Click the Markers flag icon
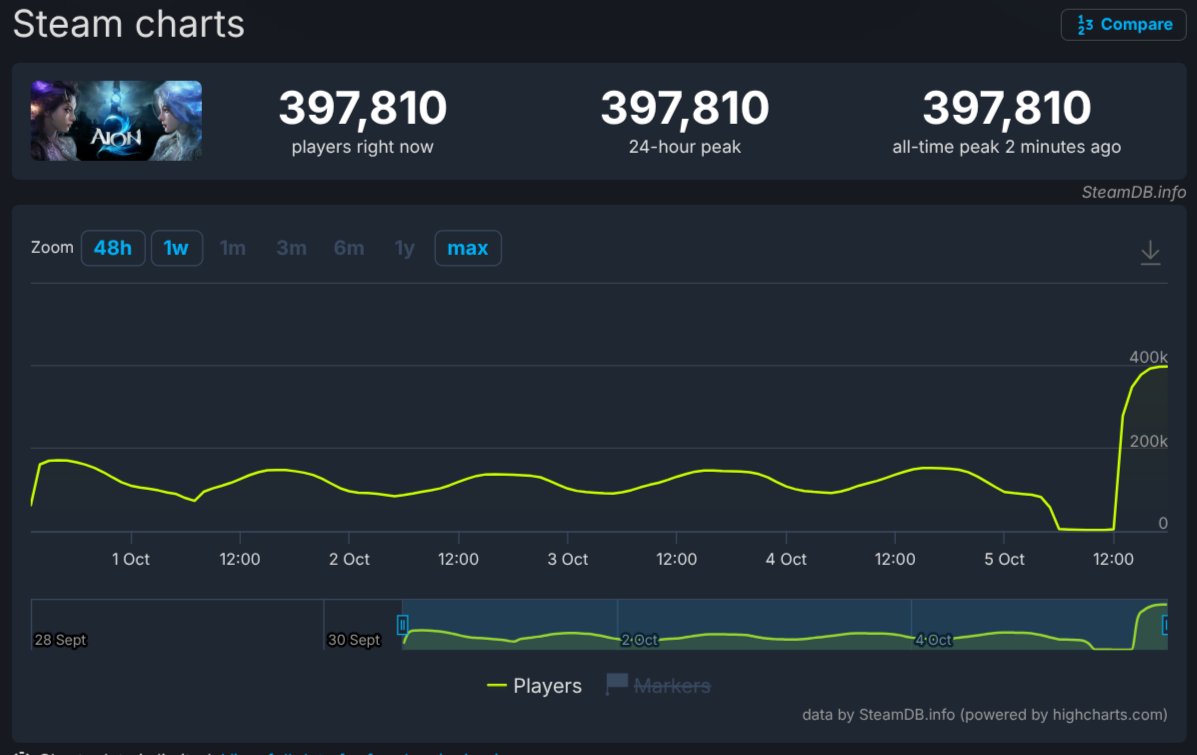1197x755 pixels. pos(617,683)
